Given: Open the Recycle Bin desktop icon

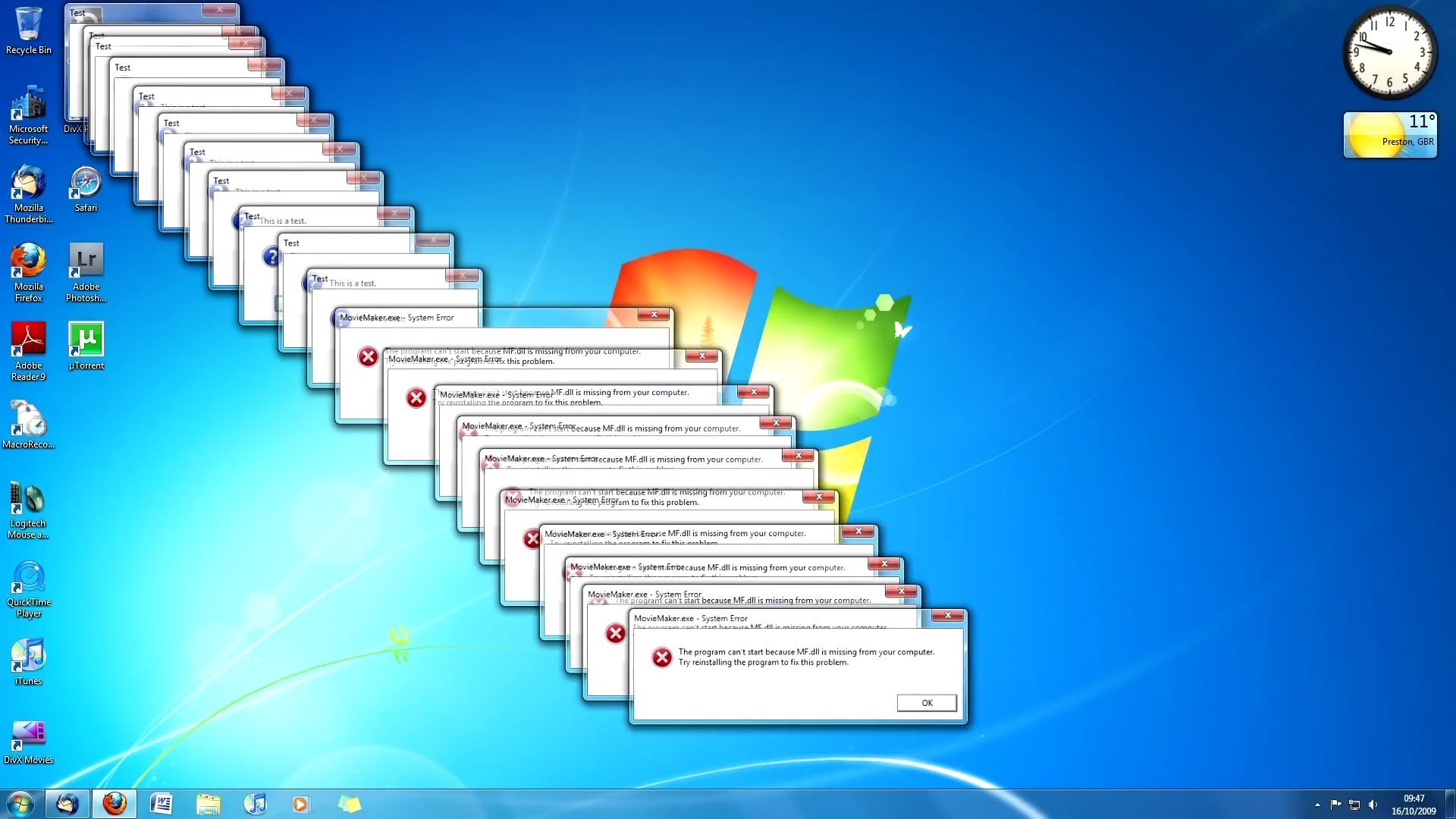Looking at the screenshot, I should pos(29,31).
